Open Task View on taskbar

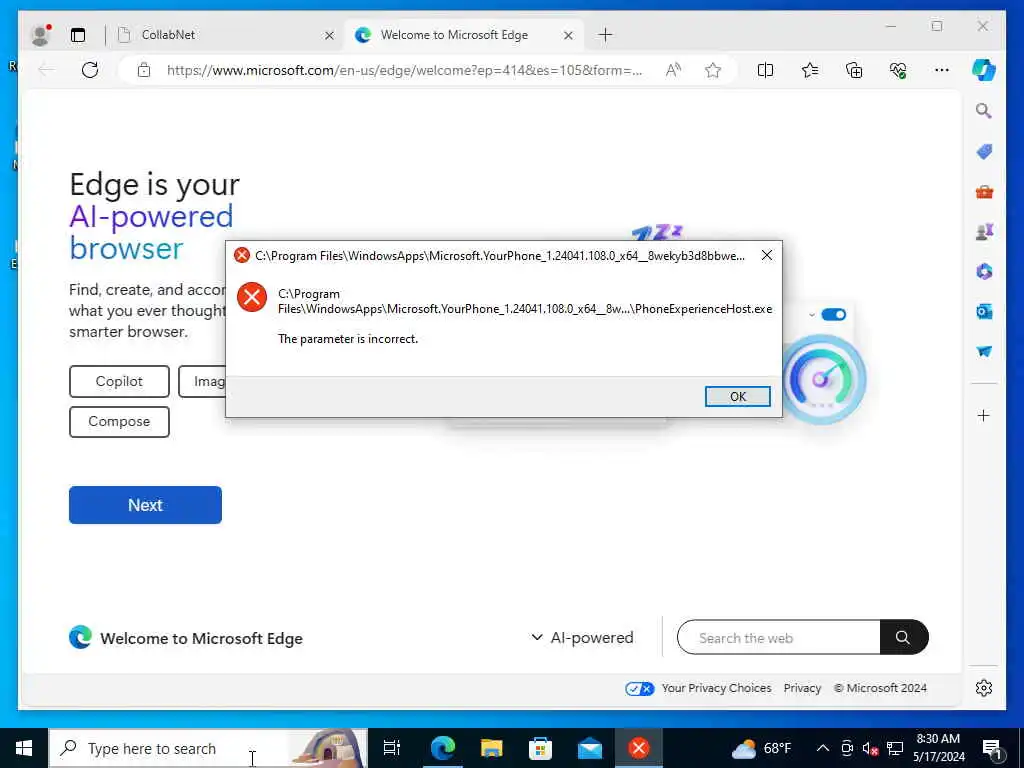tap(392, 748)
